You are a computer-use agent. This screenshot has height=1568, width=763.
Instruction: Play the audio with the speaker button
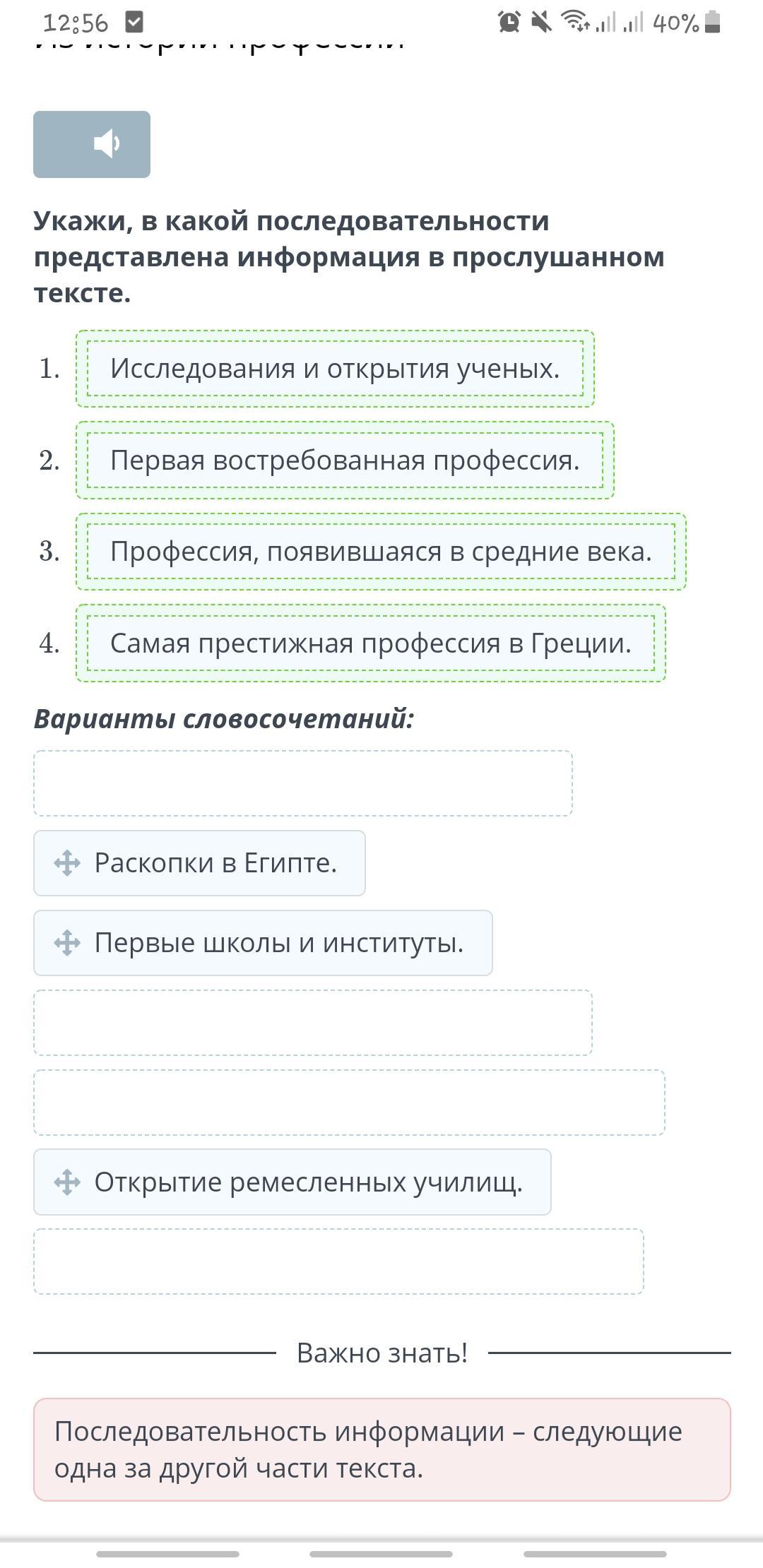92,144
